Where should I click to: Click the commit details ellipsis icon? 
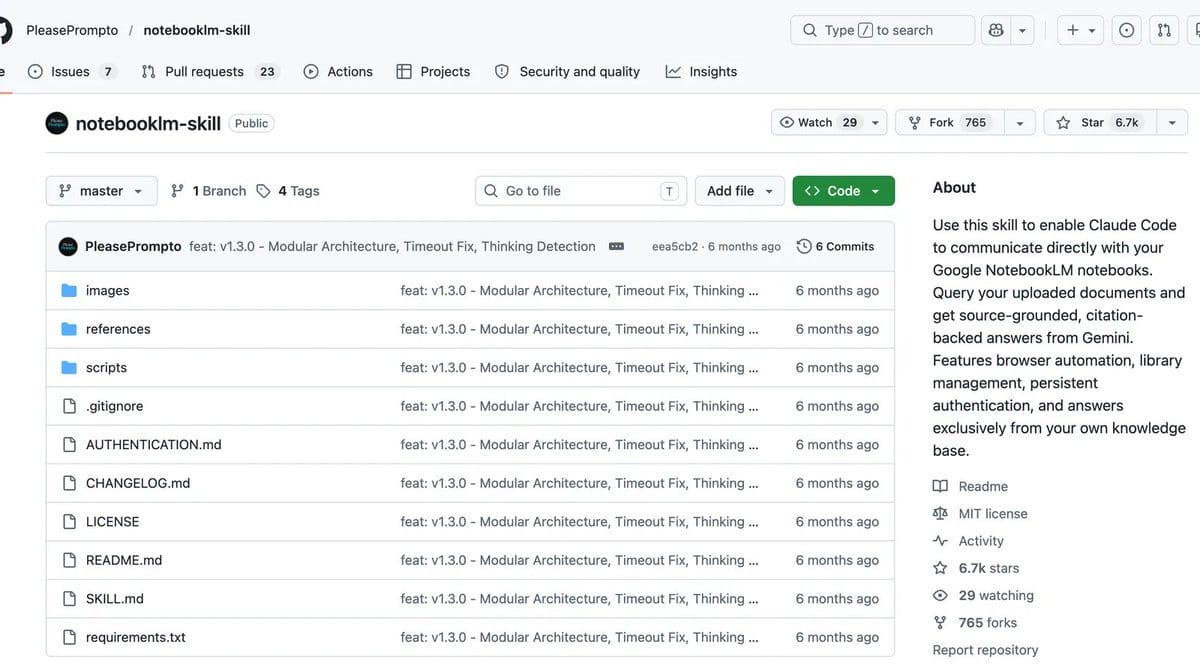click(617, 246)
